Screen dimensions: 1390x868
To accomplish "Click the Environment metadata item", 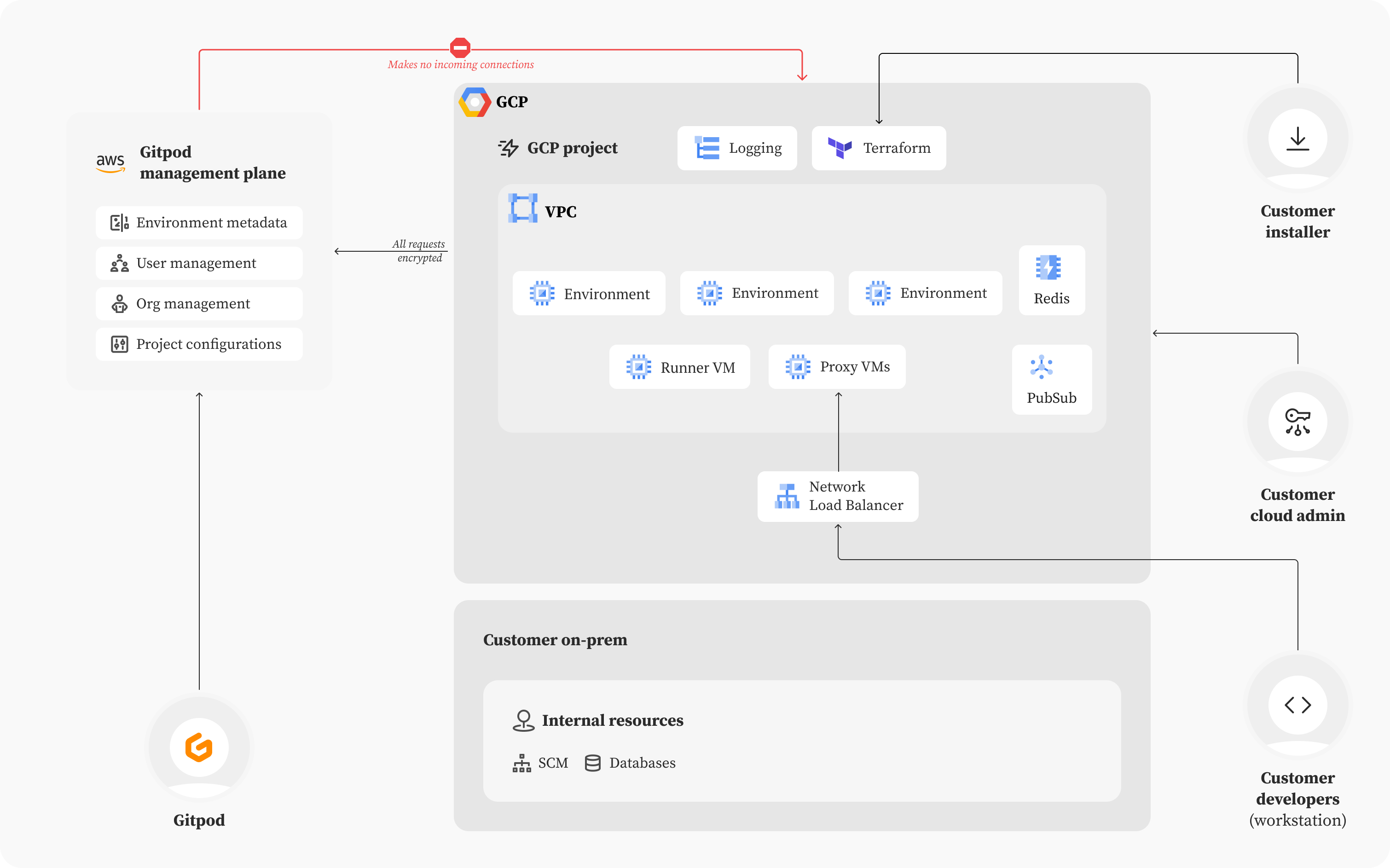I will point(199,223).
